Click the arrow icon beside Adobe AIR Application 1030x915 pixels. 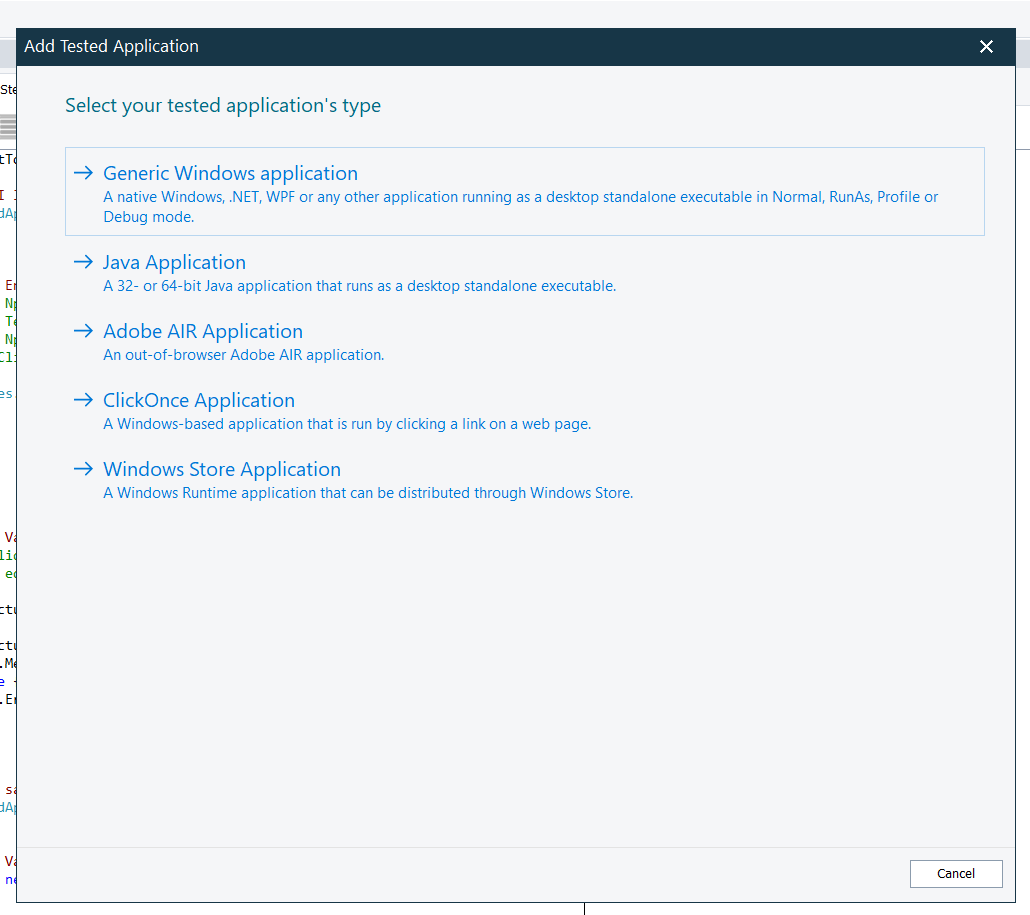84,331
